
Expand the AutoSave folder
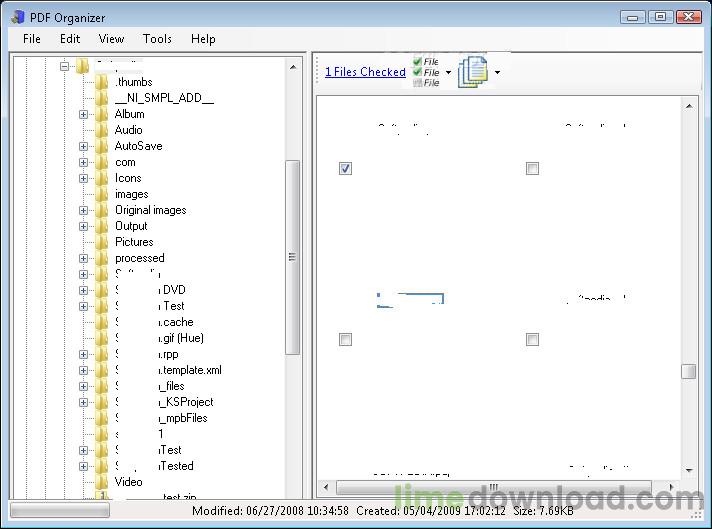coord(84,146)
